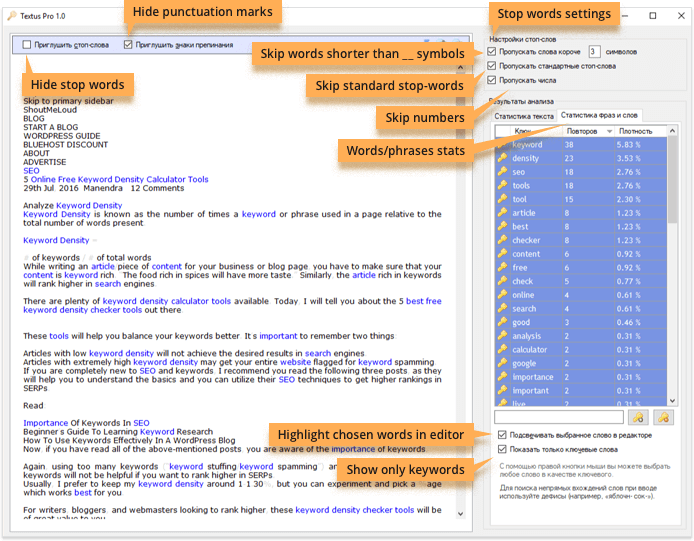This screenshot has height=541, width=694.
Task: Toggle Пропускать слова короче checkbox
Action: coord(491,51)
